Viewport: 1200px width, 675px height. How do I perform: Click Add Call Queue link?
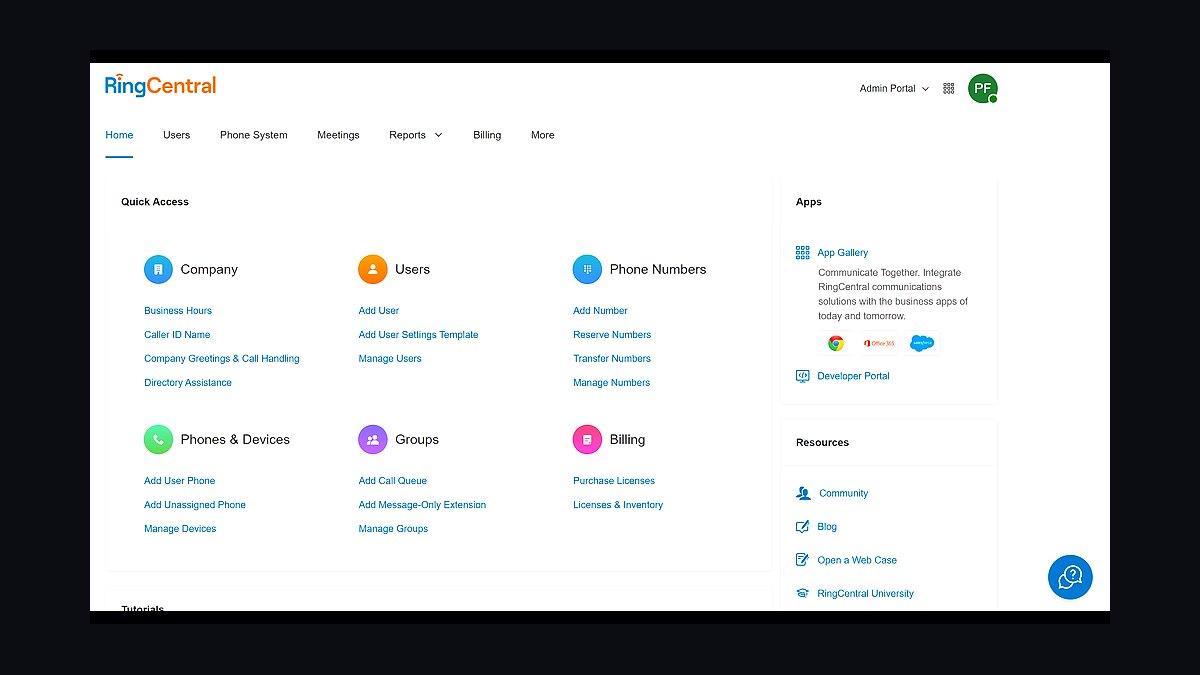pos(393,481)
